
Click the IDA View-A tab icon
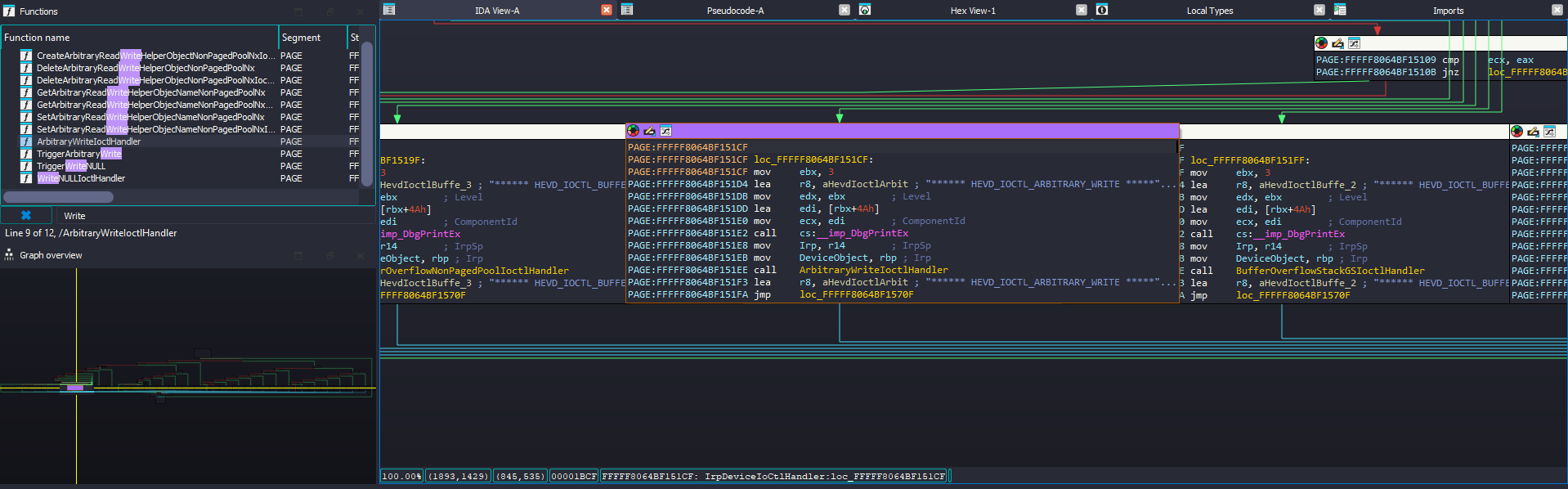coord(389,10)
